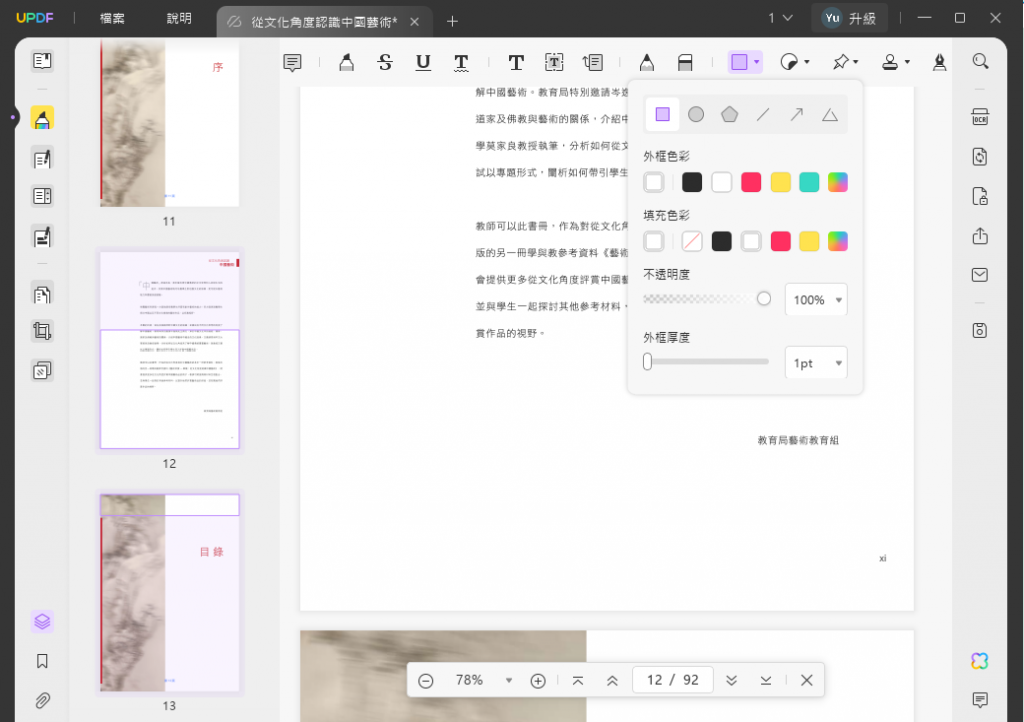The image size is (1024, 722).
Task: Select the strikethrough annotation tool
Action: point(385,63)
